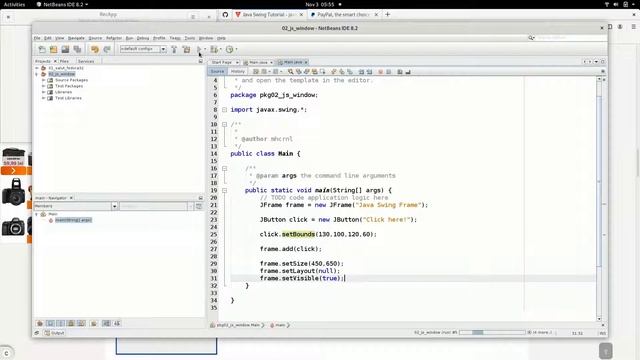The height and width of the screenshot is (360, 640).
Task: Click the Last Edit icon in editor toolbar
Action: tap(256, 71)
